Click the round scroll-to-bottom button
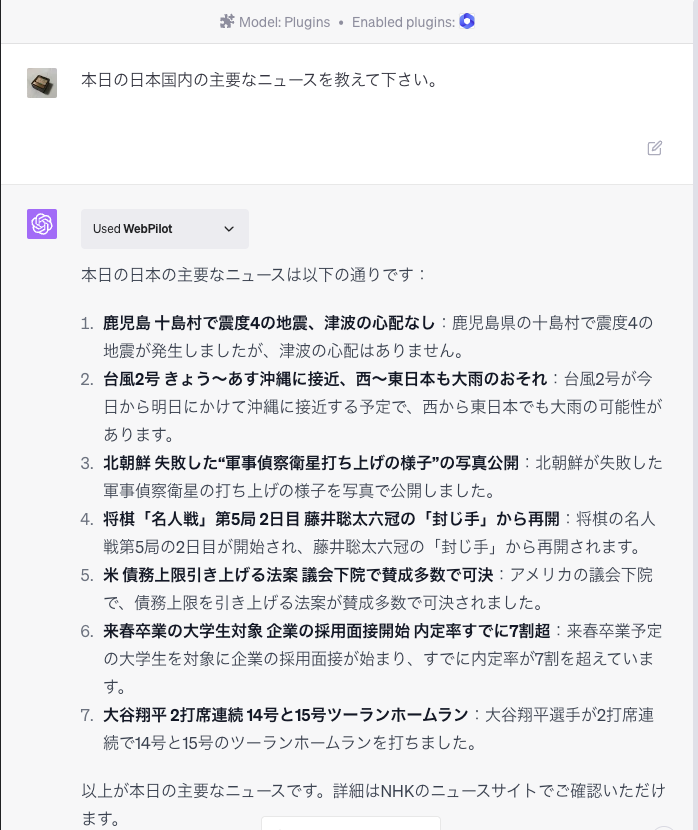The image size is (698, 830). point(664,827)
